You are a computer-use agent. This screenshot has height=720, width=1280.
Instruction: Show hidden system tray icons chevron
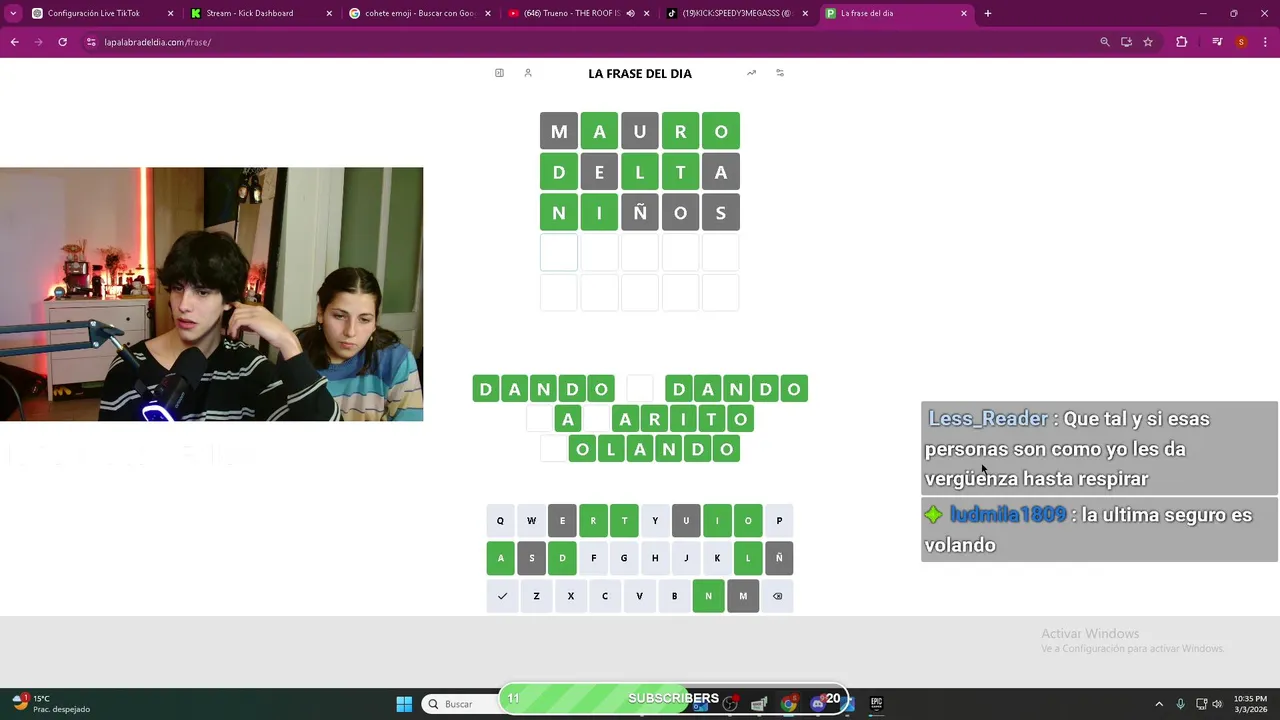coord(1159,704)
